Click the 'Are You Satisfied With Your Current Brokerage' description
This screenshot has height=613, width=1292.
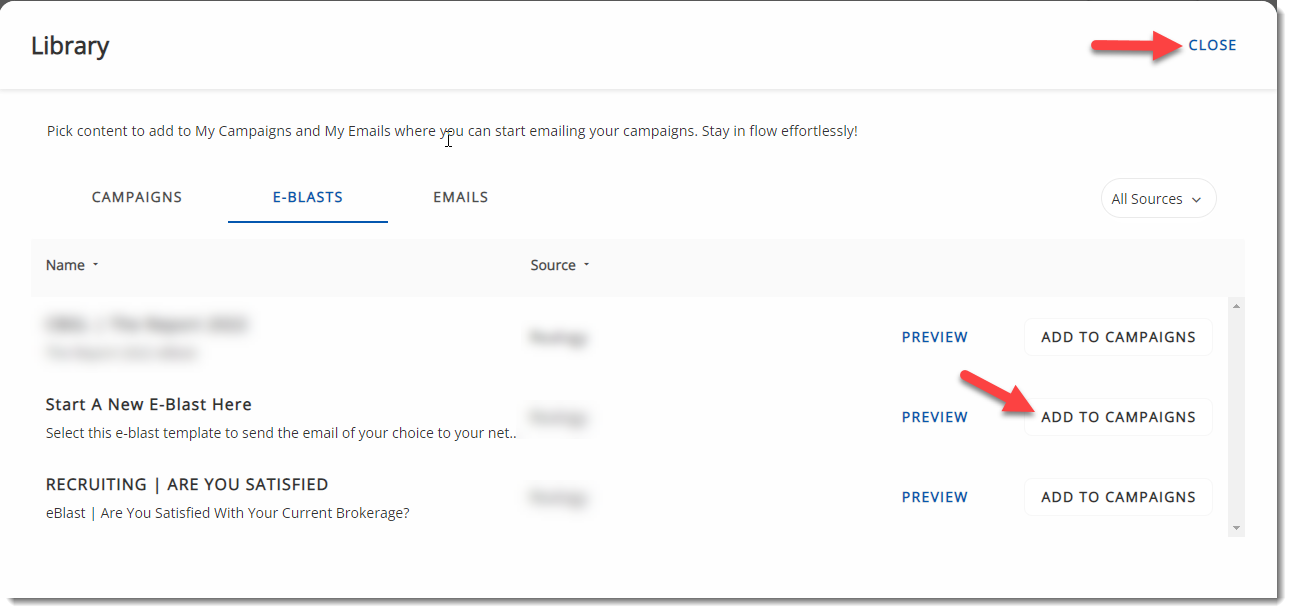pyautogui.click(x=227, y=513)
